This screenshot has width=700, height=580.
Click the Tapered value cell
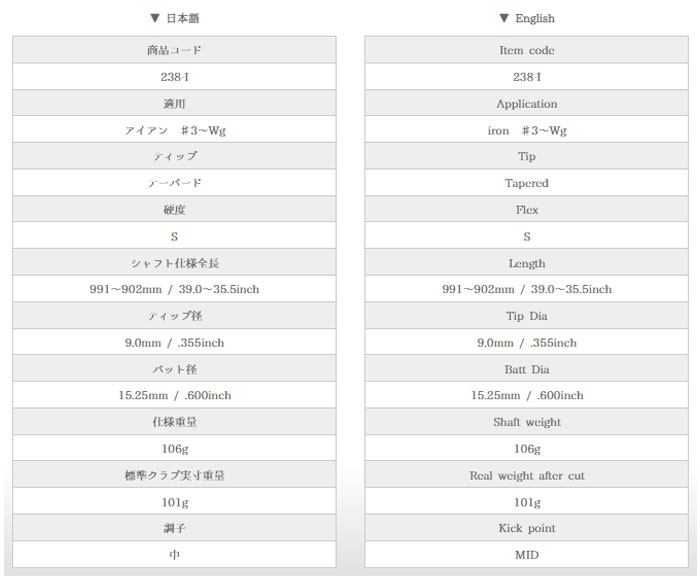click(526, 183)
